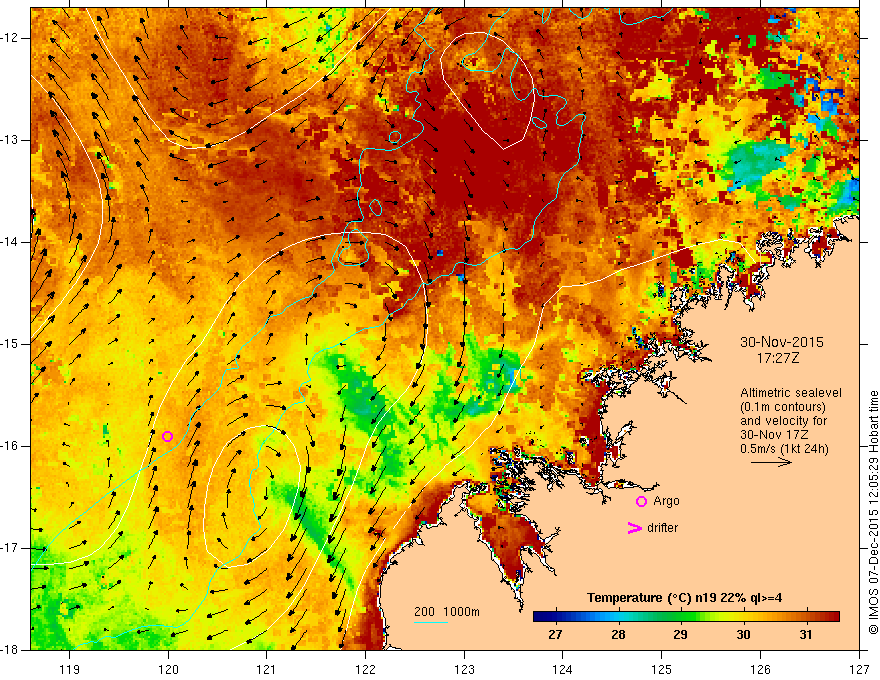Click the '200 1000m' depth label
The width and height of the screenshot is (880, 680).
[x=447, y=612]
